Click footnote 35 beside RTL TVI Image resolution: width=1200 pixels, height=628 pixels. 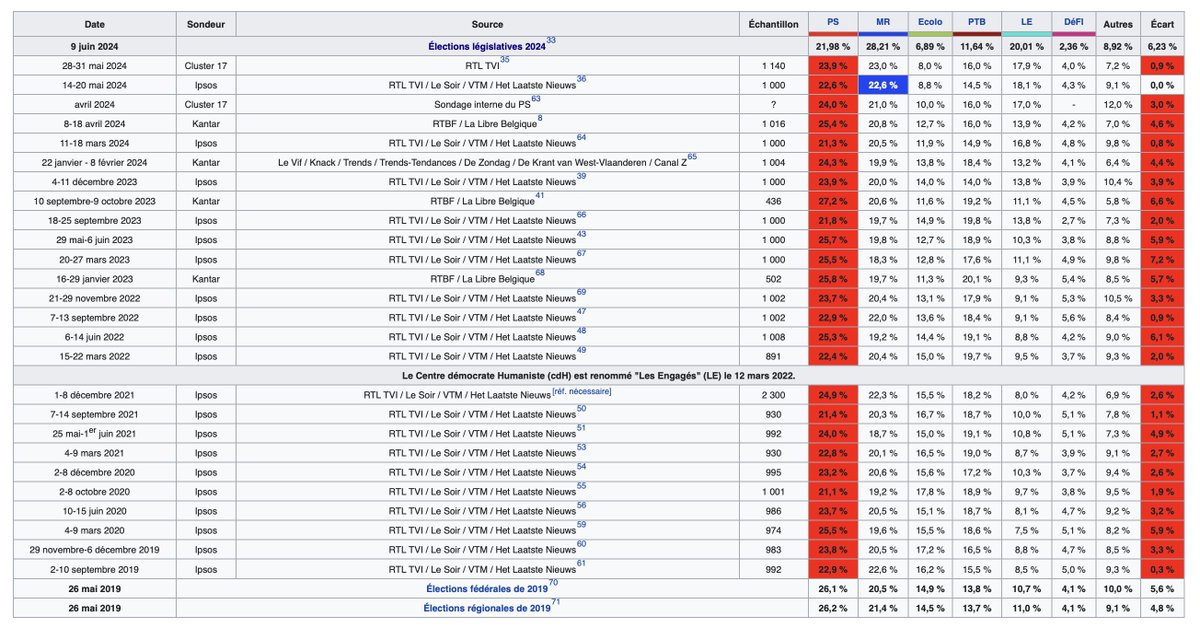pos(504,60)
